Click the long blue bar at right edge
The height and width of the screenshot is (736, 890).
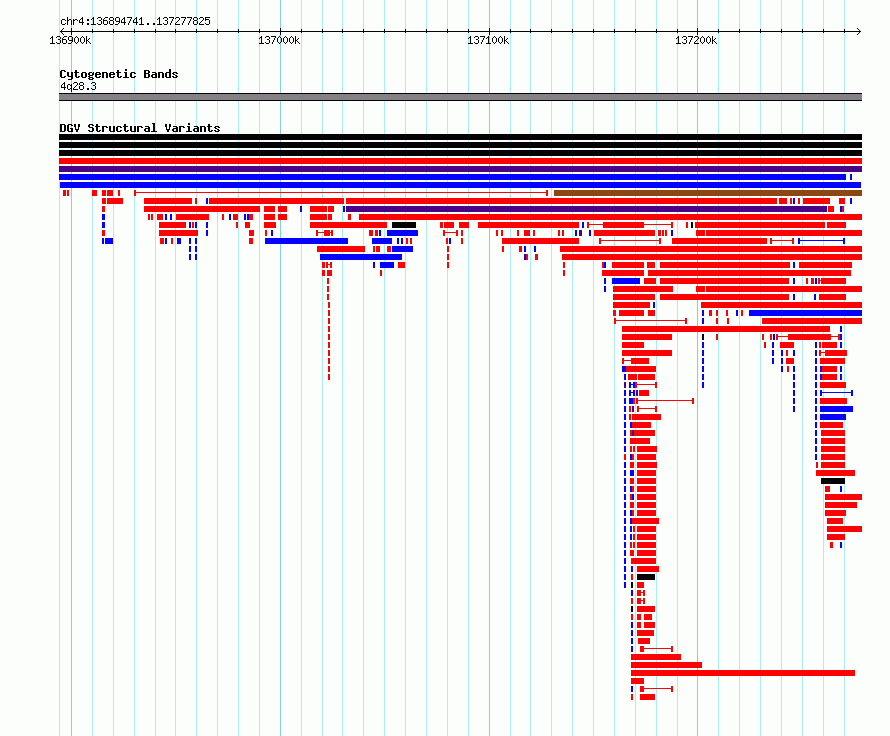click(805, 313)
